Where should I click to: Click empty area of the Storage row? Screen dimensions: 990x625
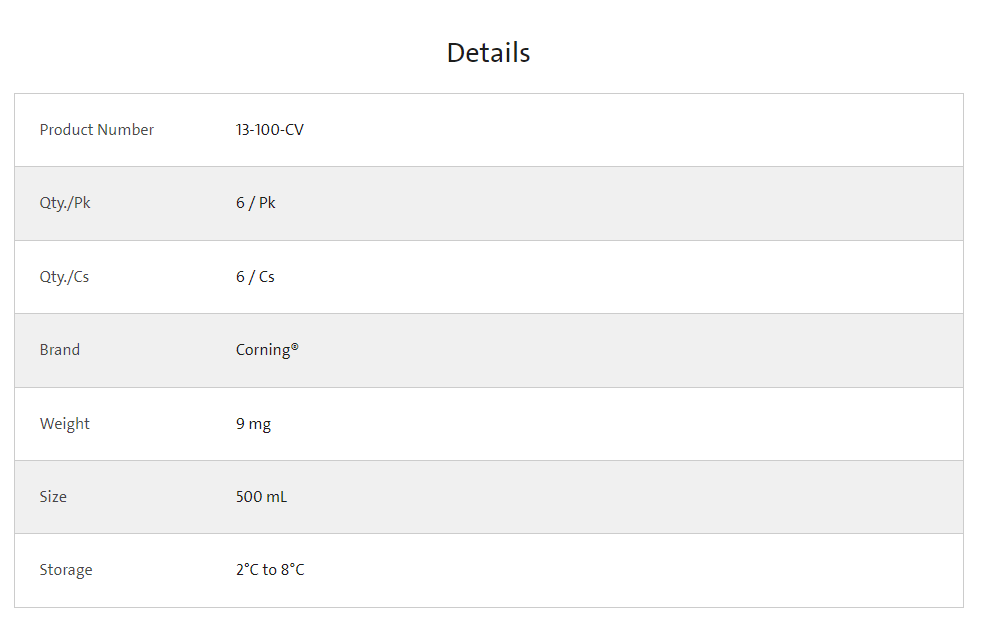tap(631, 570)
